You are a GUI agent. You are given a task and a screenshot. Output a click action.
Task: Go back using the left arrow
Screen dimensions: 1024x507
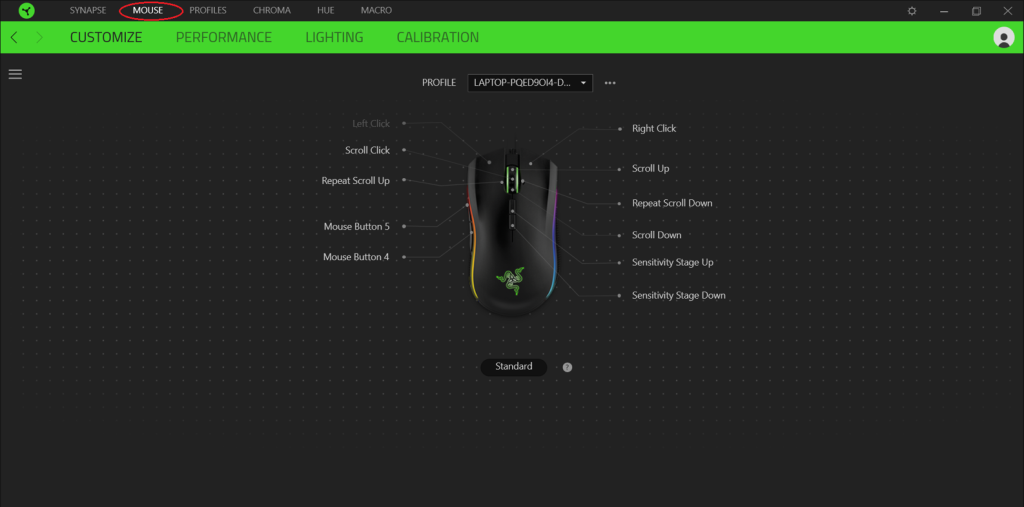tap(14, 38)
